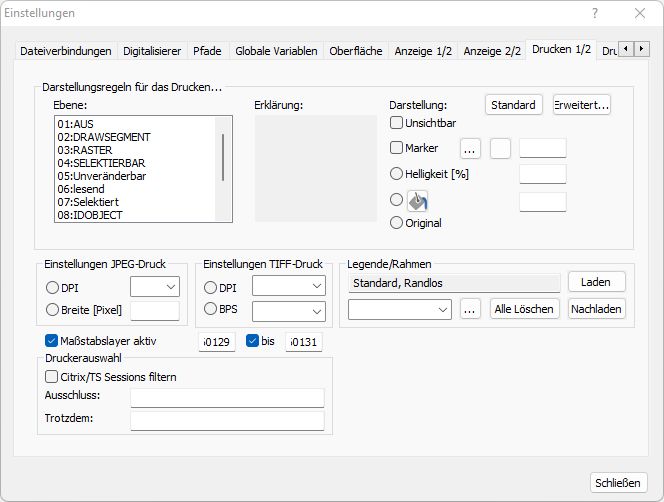Close the Einstellungen dialog window
This screenshot has width=664, height=502.
640,14
